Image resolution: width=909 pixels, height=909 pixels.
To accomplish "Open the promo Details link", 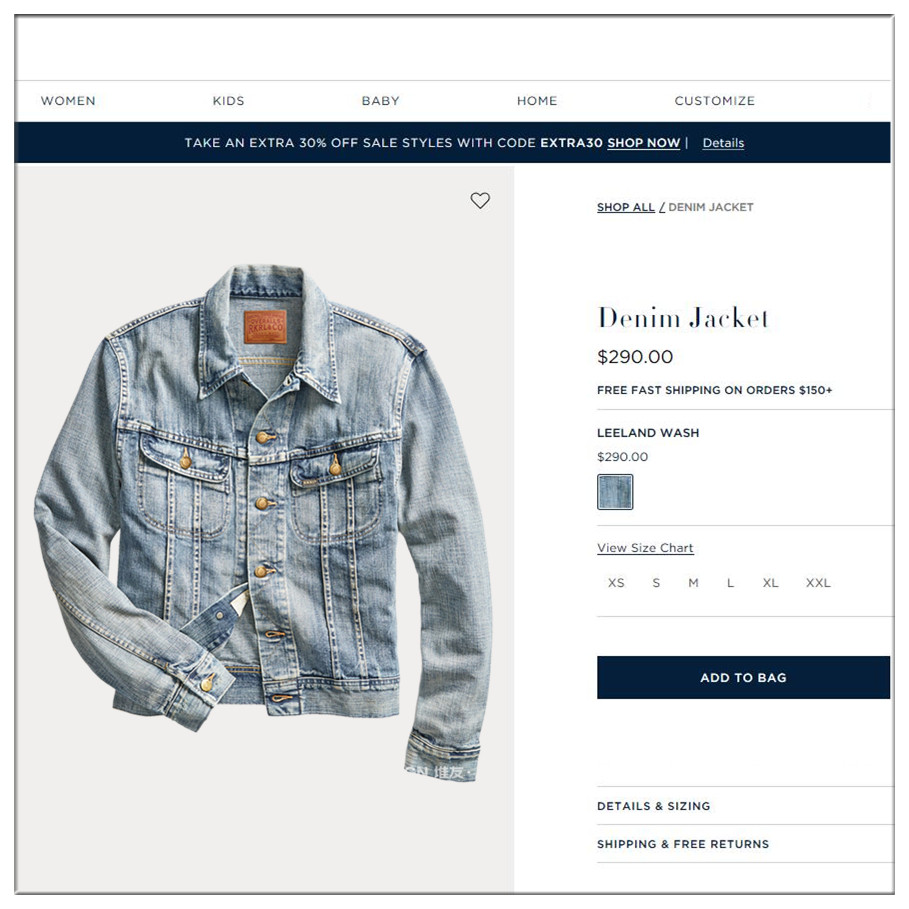I will tap(723, 143).
